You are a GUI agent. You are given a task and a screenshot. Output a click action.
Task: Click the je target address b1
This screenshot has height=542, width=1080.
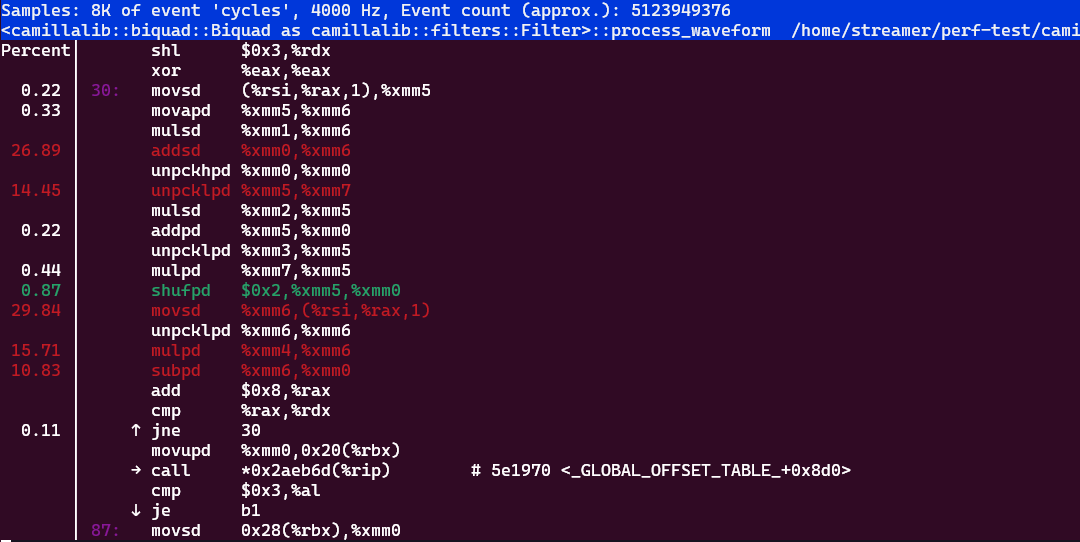[251, 510]
